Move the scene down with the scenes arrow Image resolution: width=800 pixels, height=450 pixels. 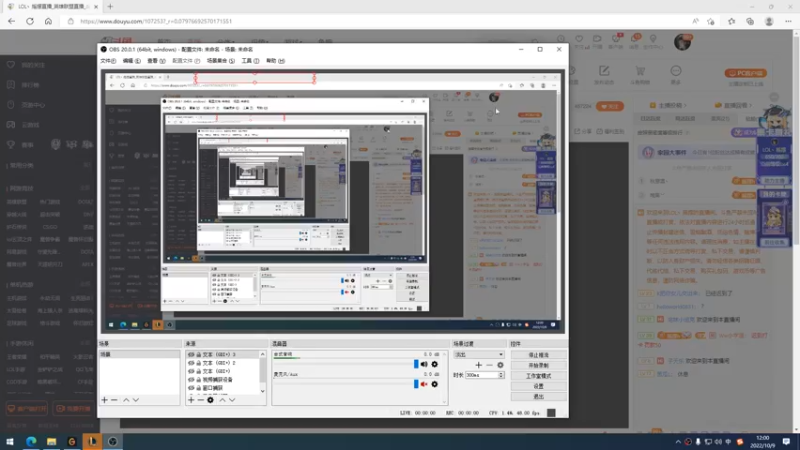click(x=136, y=400)
